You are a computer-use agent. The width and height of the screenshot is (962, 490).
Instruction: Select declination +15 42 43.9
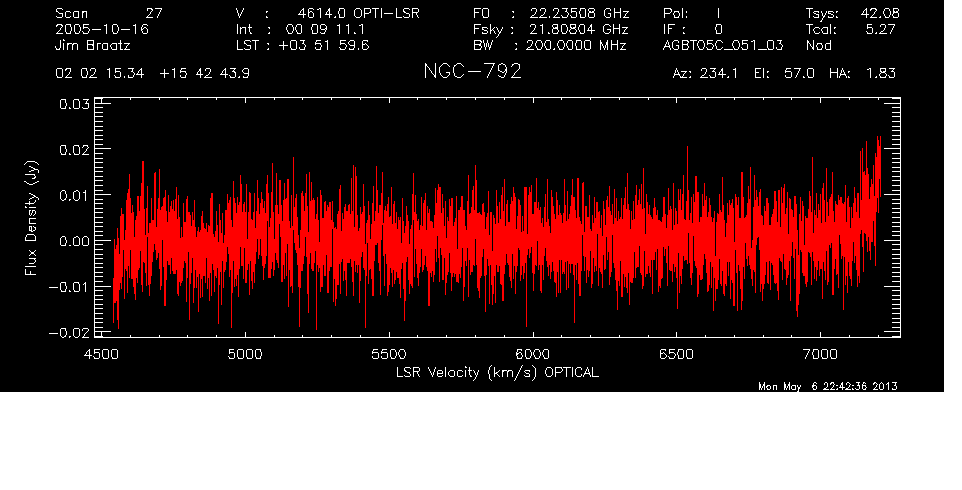[204, 74]
